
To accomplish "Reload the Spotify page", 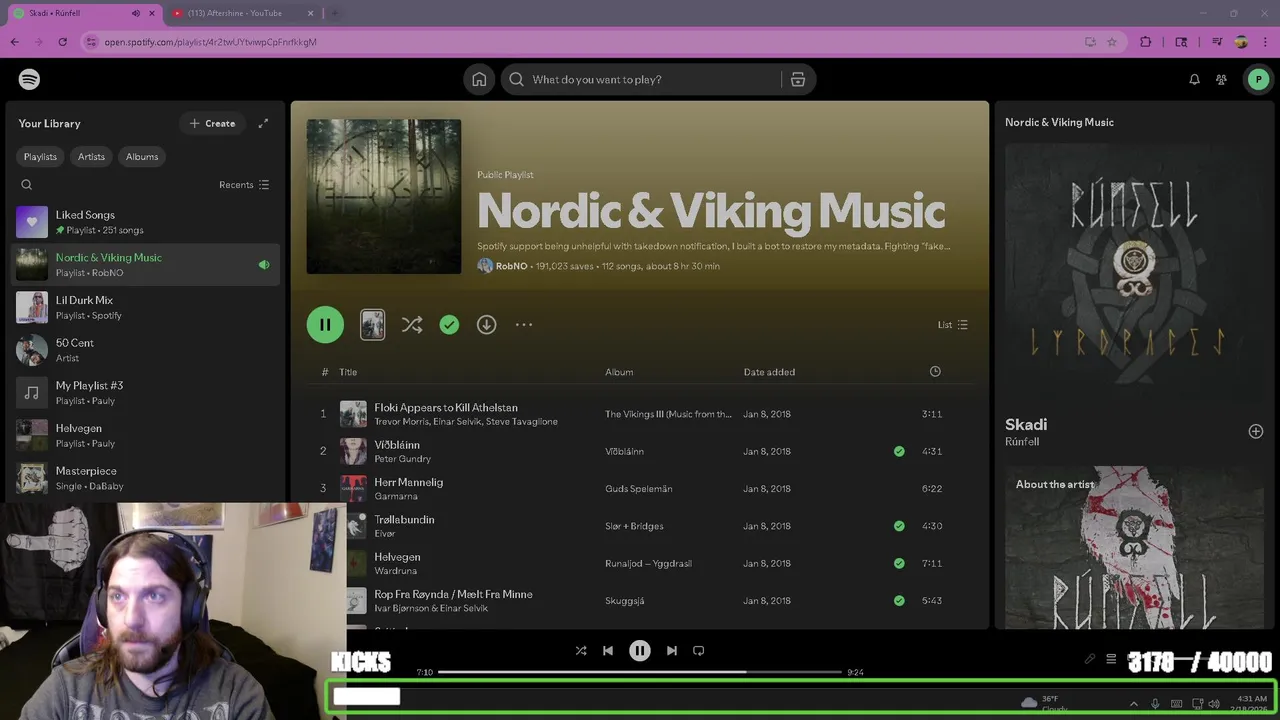I will tap(62, 42).
